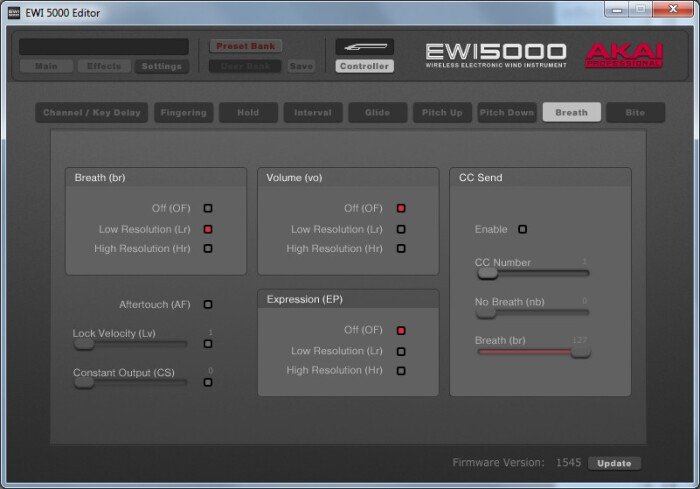This screenshot has width=700, height=489.
Task: Switch to the Hold tab
Action: [248, 113]
